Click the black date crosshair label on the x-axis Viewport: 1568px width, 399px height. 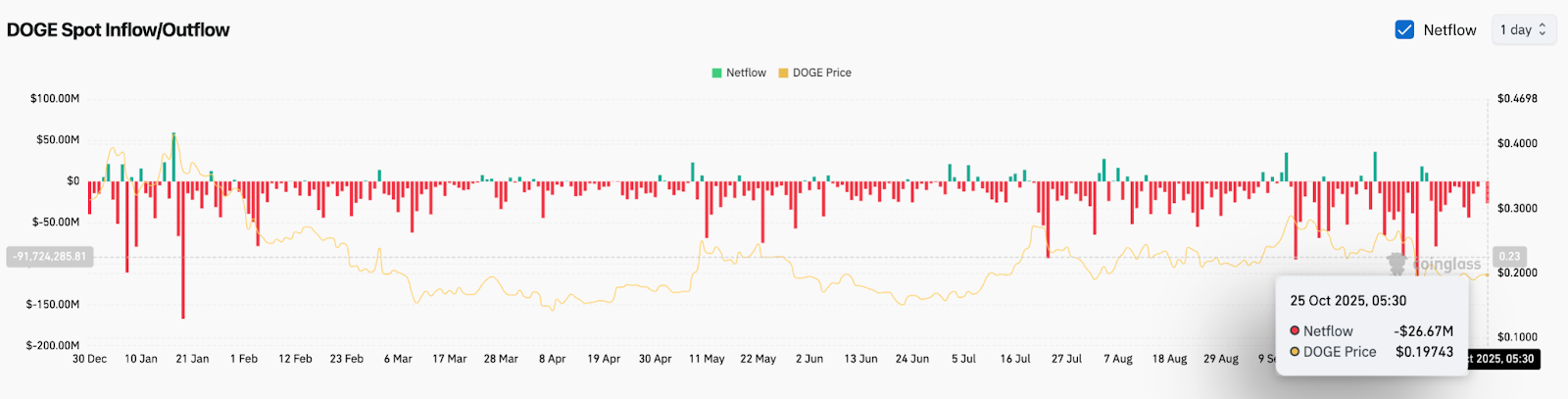(x=1503, y=359)
